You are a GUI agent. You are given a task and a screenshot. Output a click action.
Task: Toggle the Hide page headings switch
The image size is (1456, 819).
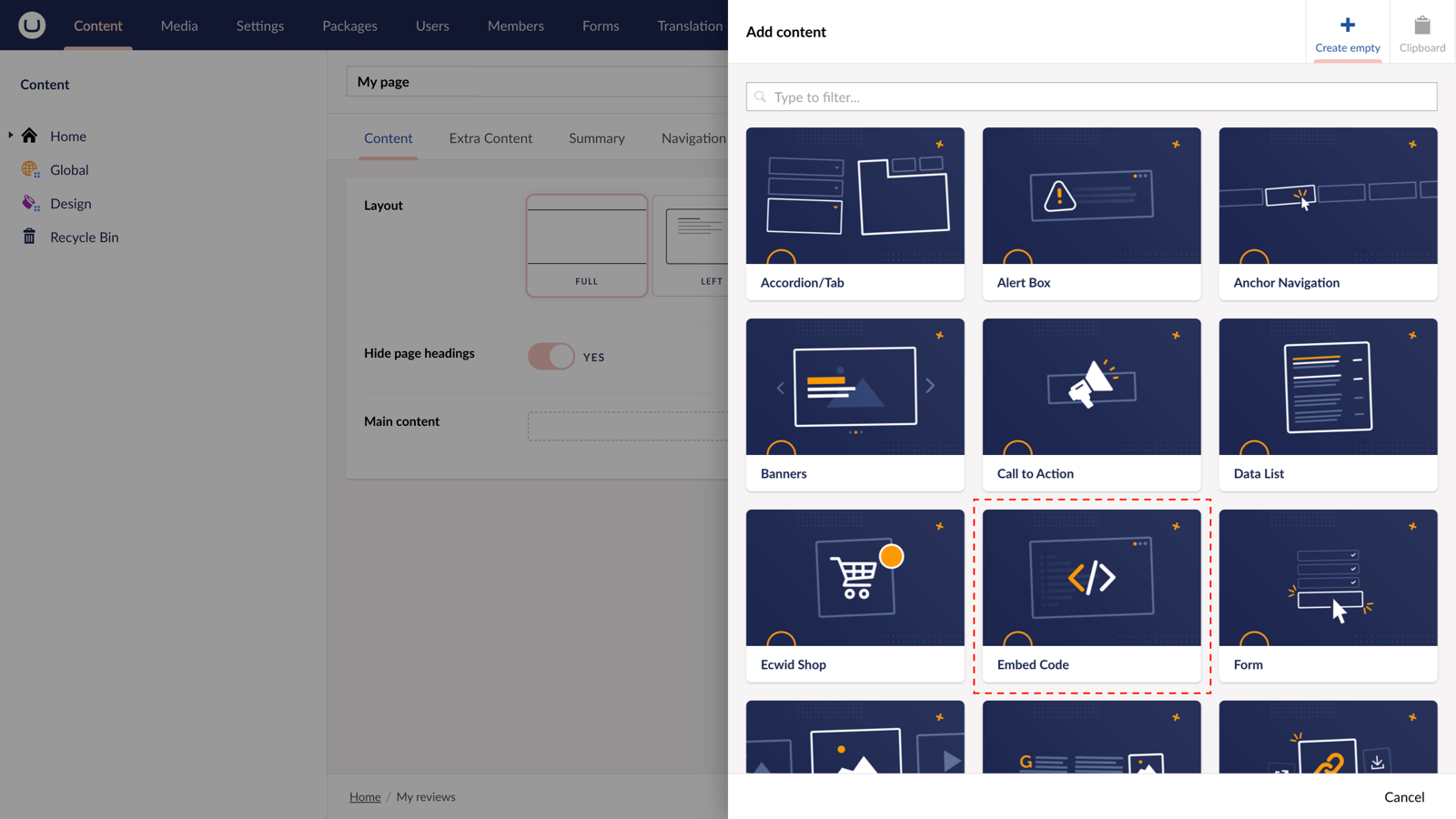coord(551,356)
